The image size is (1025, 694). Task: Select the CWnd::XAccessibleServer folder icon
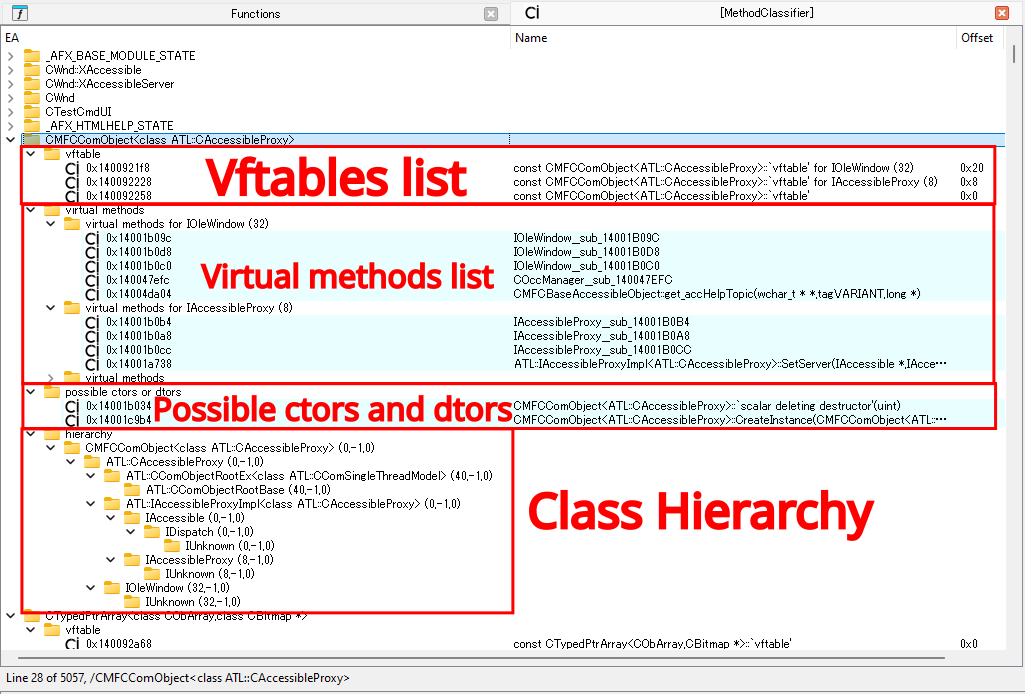click(31, 84)
